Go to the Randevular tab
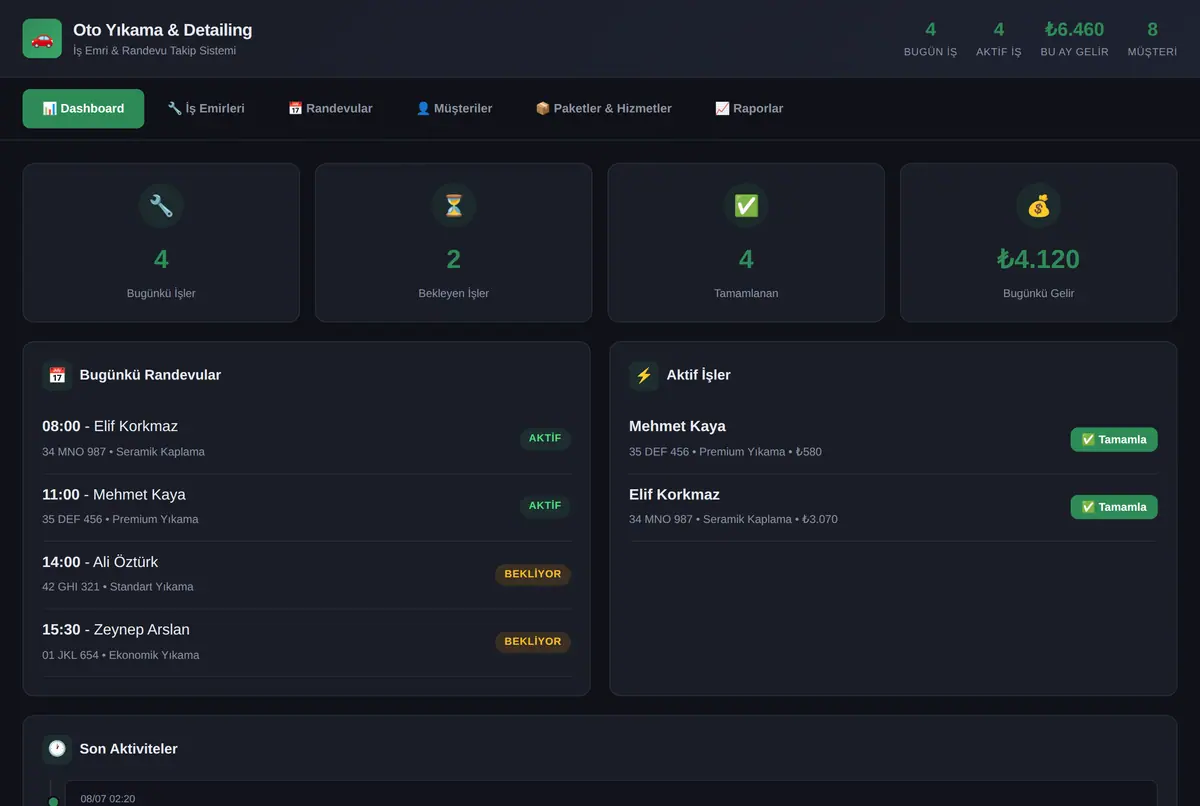 330,108
